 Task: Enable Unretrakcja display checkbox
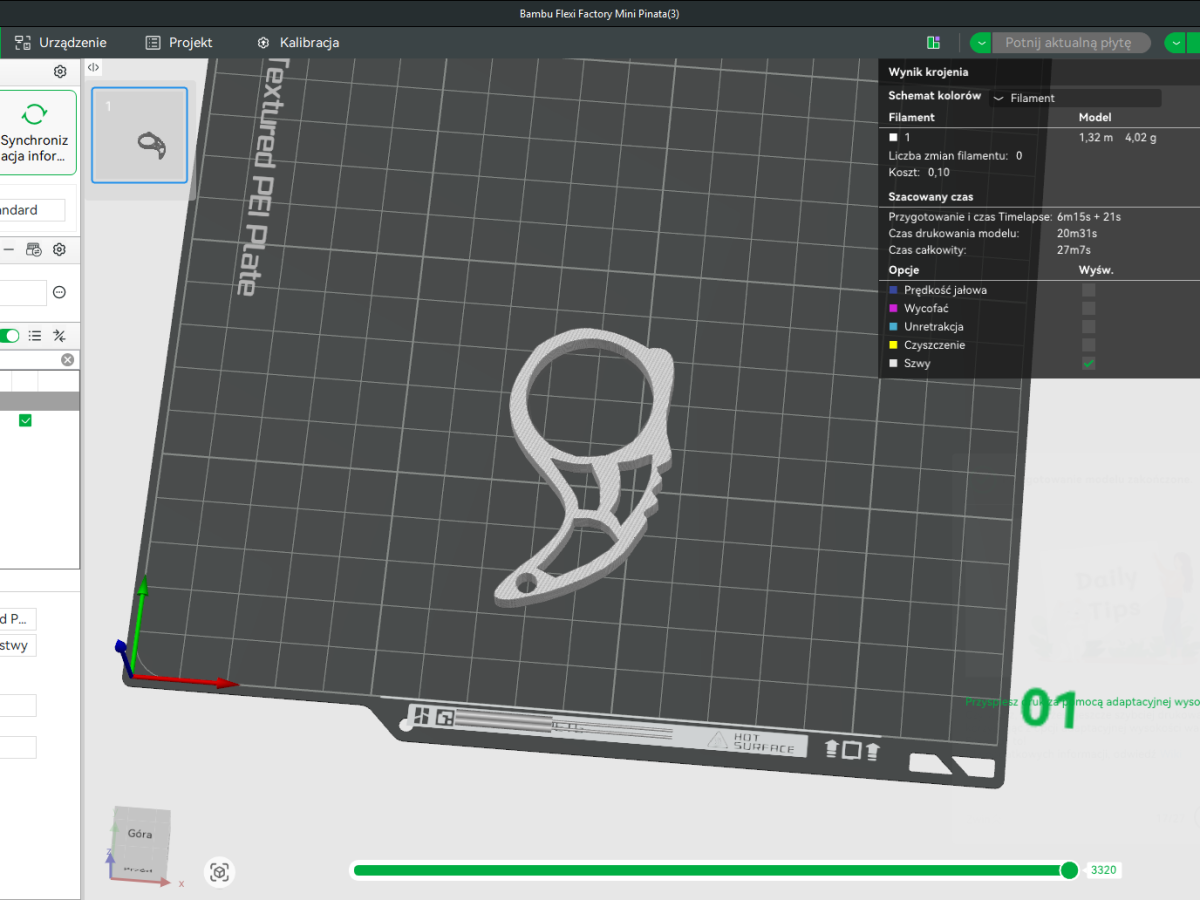[1088, 327]
